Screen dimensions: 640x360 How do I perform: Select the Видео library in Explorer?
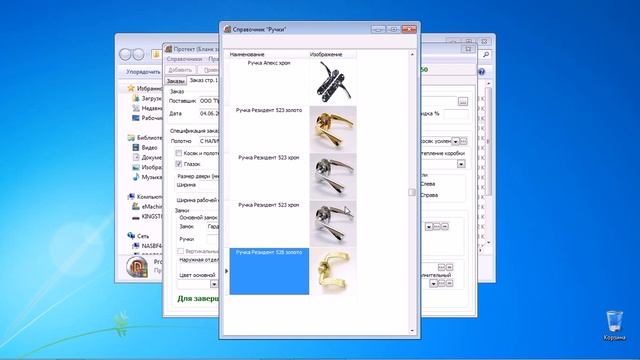(145, 147)
